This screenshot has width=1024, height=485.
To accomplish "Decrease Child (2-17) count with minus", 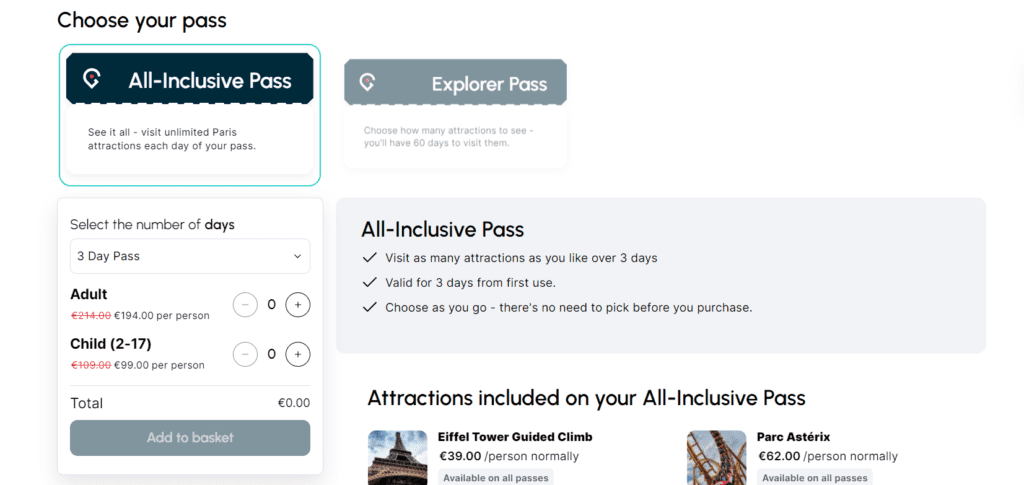I will [246, 354].
